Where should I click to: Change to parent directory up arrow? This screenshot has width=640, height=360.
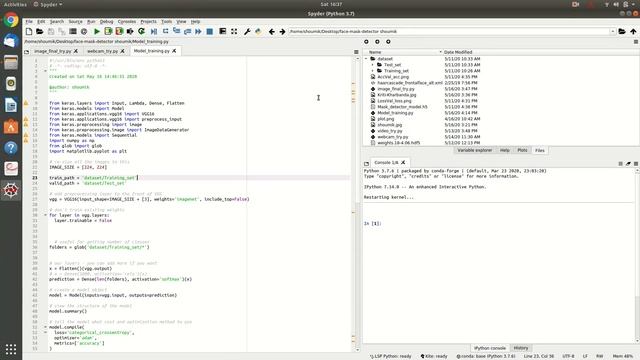(x=633, y=31)
